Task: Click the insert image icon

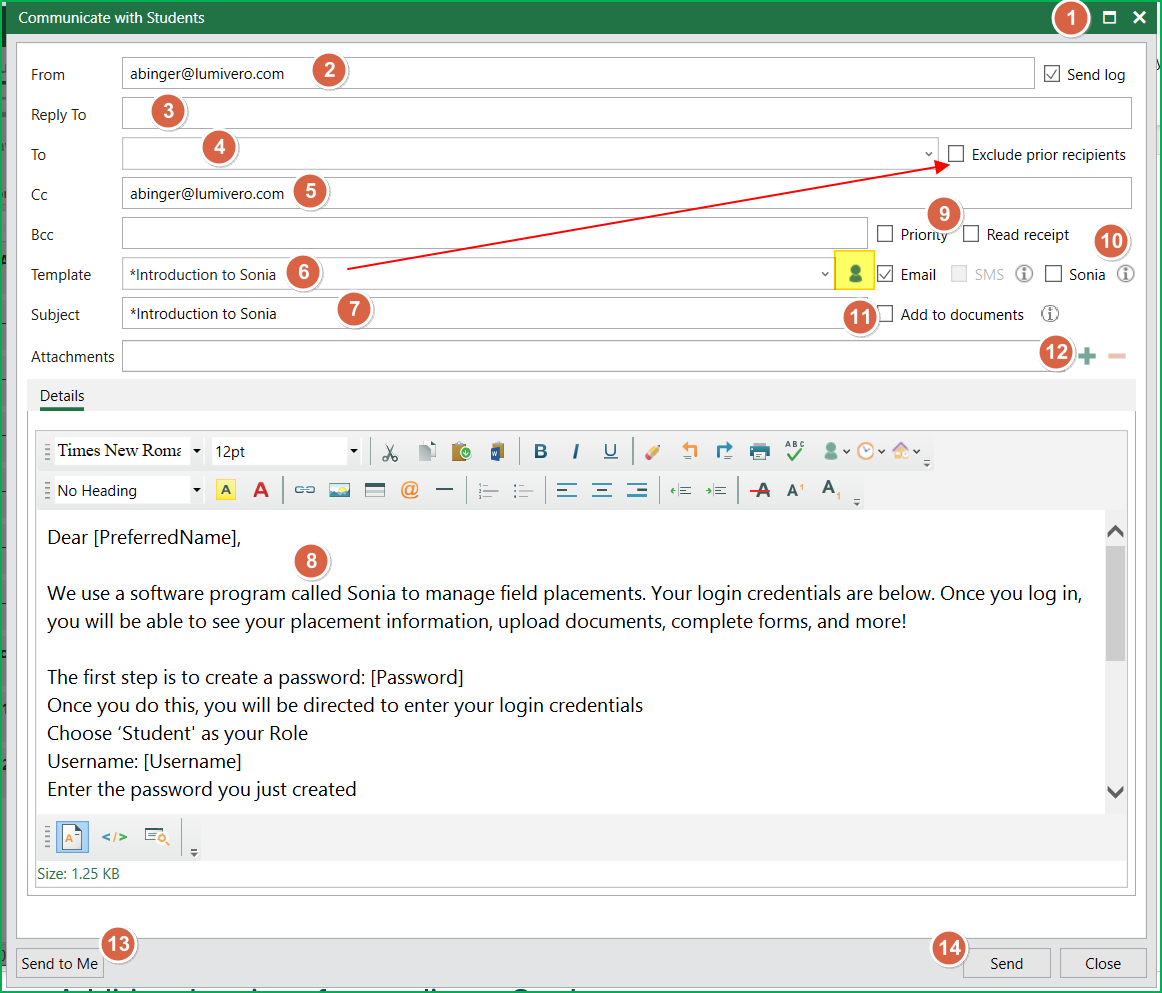Action: (339, 490)
